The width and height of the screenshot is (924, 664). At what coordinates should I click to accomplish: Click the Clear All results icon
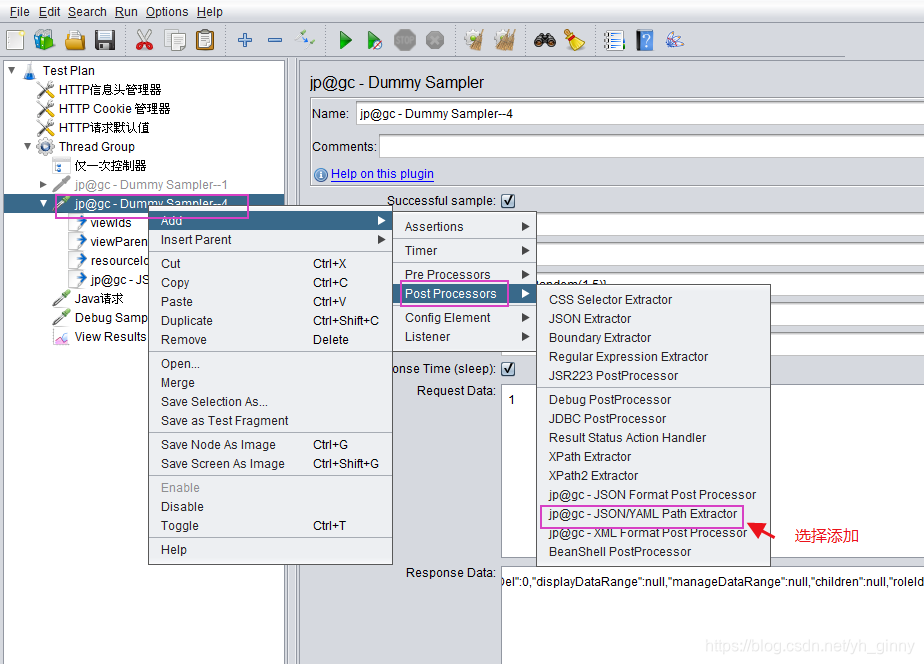pos(505,40)
